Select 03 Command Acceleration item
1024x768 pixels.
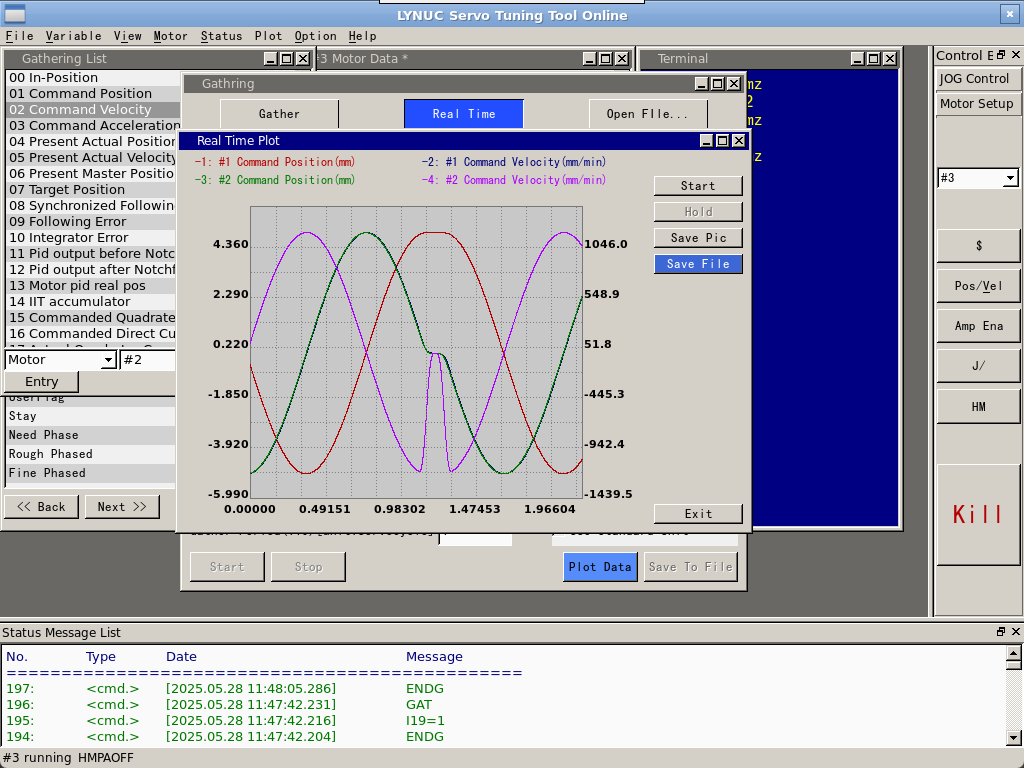[93, 125]
